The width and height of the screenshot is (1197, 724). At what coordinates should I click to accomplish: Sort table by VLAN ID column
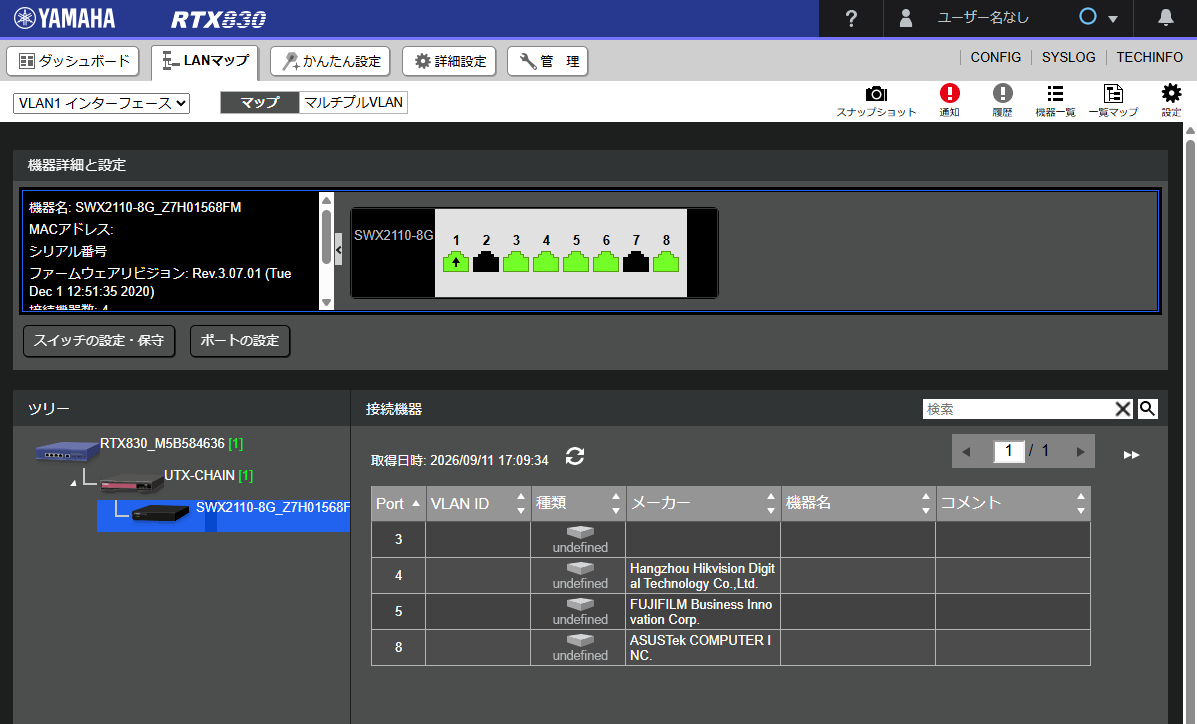point(479,503)
